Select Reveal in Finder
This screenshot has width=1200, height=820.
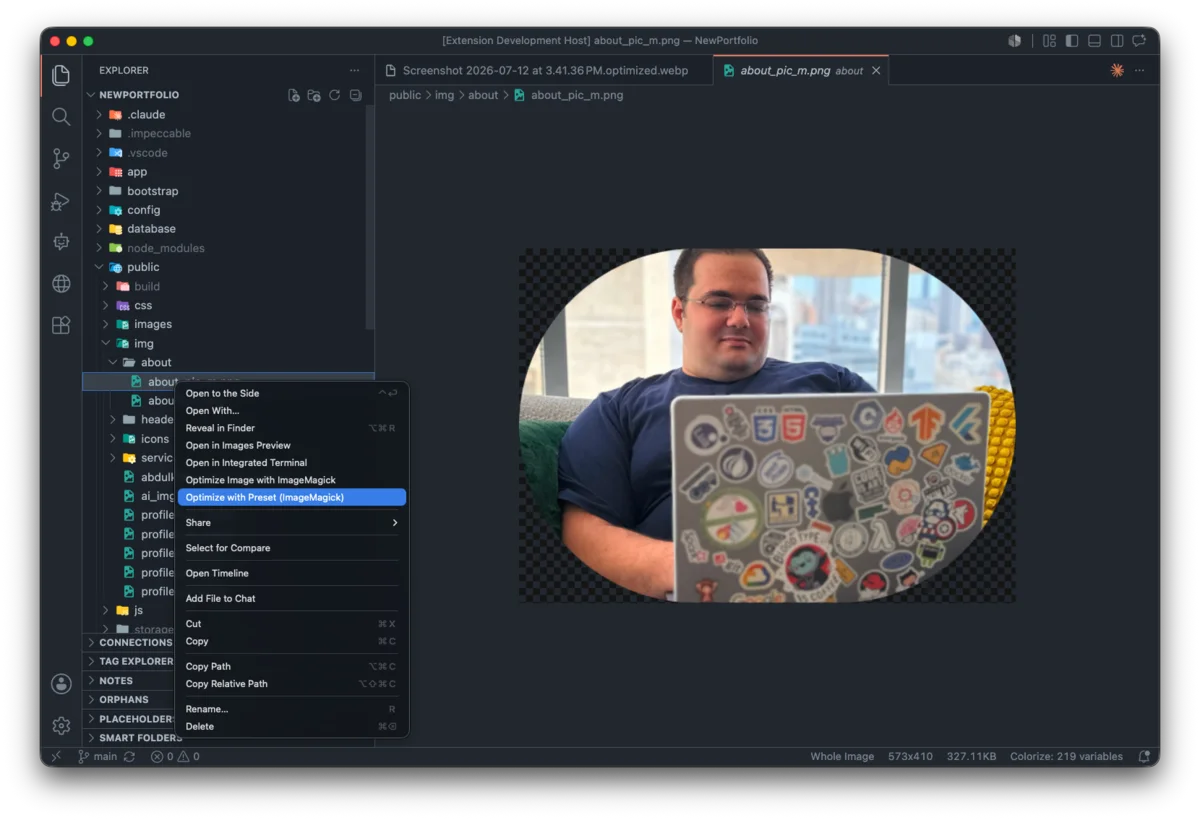291,428
